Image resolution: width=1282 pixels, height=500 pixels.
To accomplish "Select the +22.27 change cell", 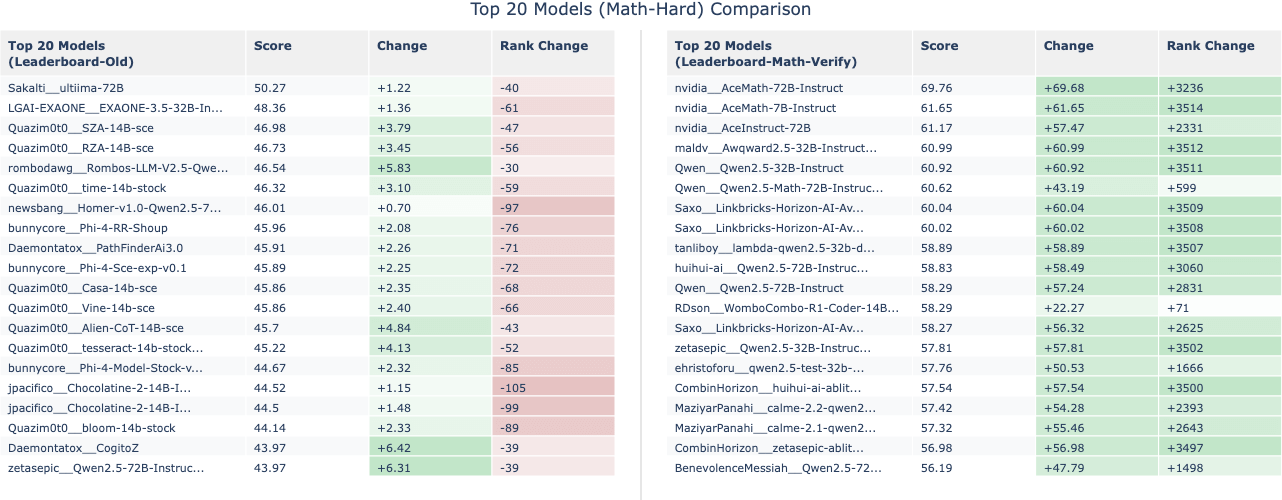I will pyautogui.click(x=1064, y=308).
